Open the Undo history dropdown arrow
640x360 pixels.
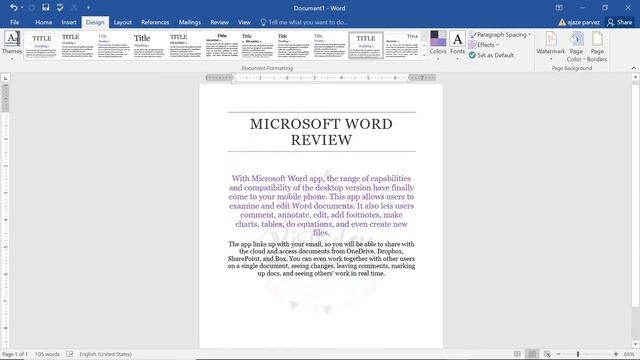[x=22, y=7]
